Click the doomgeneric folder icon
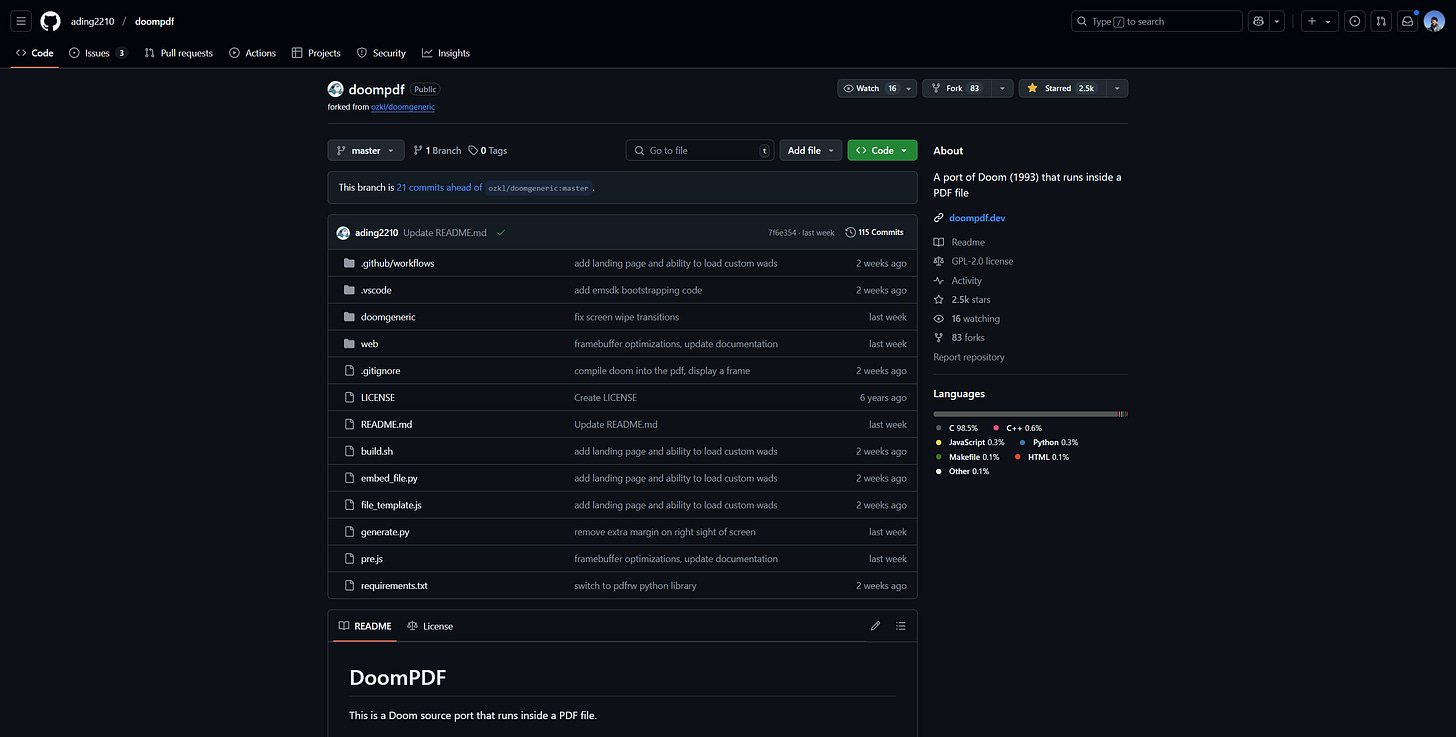The height and width of the screenshot is (737, 1456). (x=350, y=317)
